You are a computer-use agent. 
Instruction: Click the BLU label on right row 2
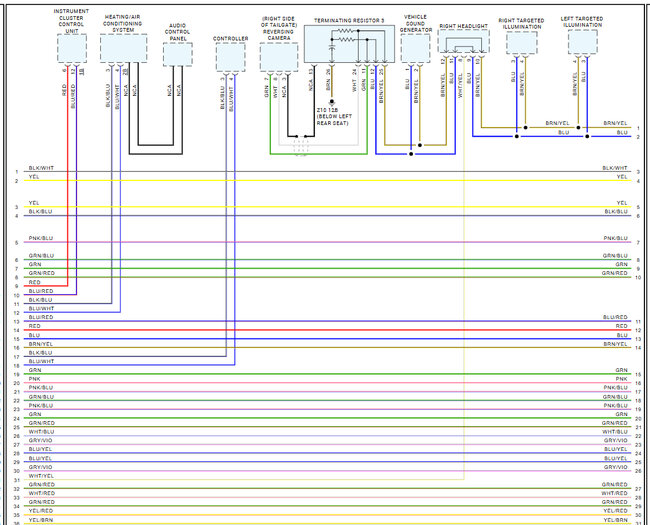[622, 133]
